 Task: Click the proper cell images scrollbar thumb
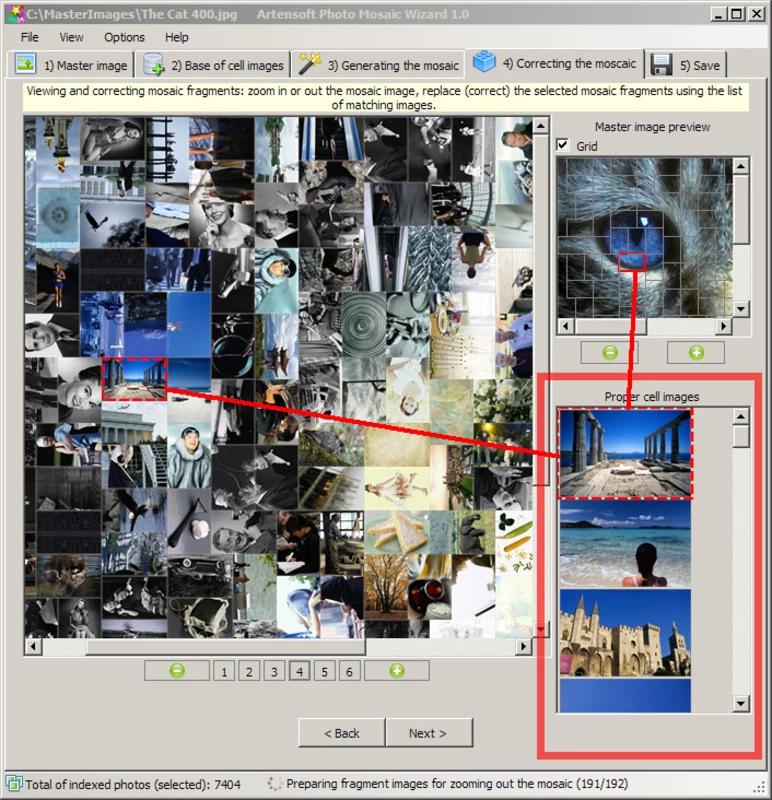point(741,436)
